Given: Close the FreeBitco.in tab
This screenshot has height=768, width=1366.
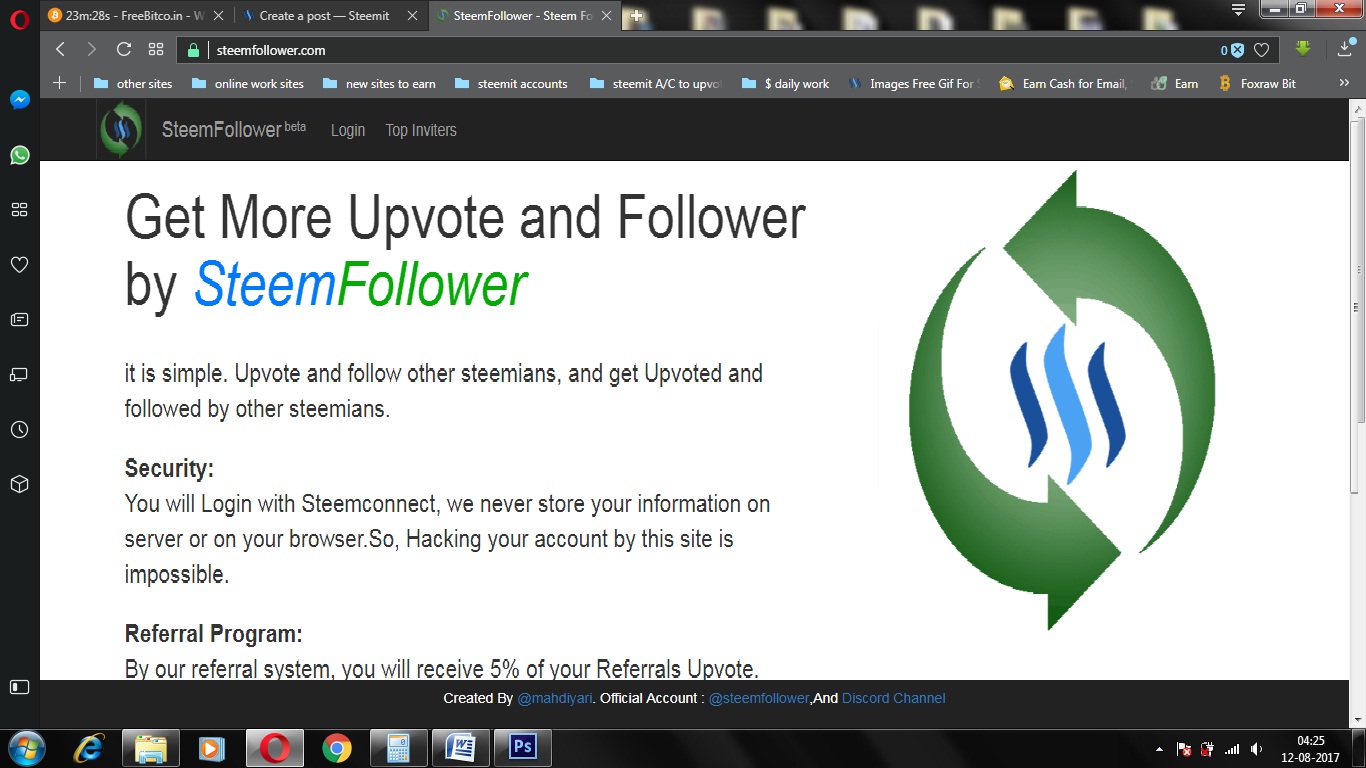Looking at the screenshot, I should (x=218, y=16).
